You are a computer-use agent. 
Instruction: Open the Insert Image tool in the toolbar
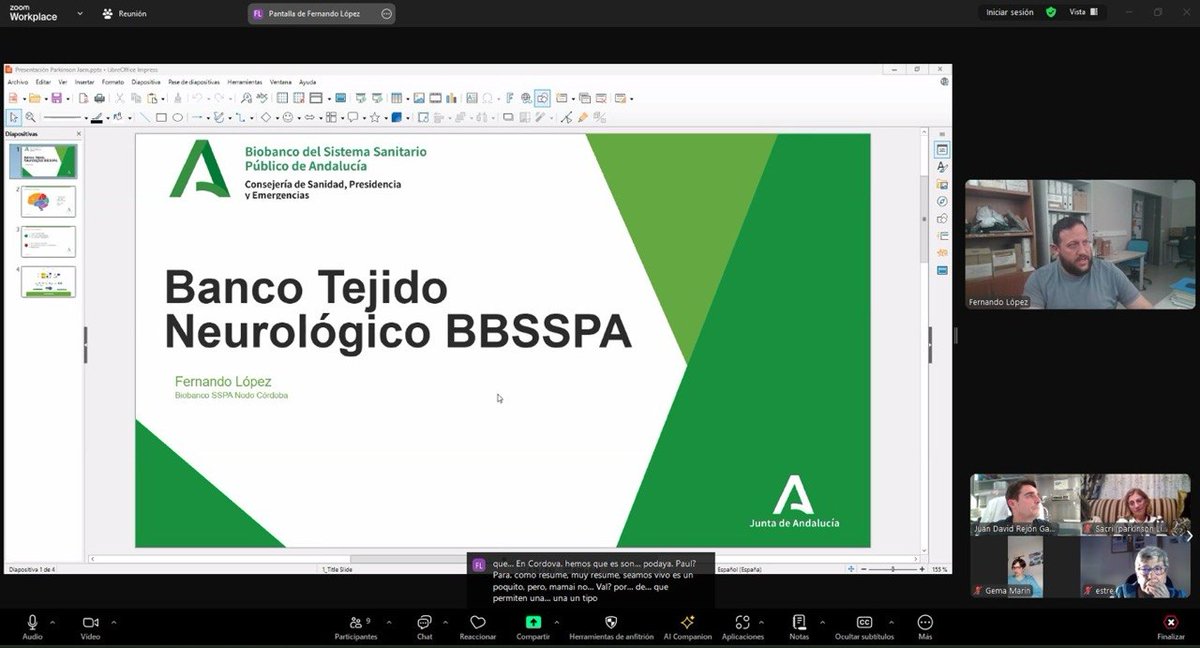(x=419, y=97)
